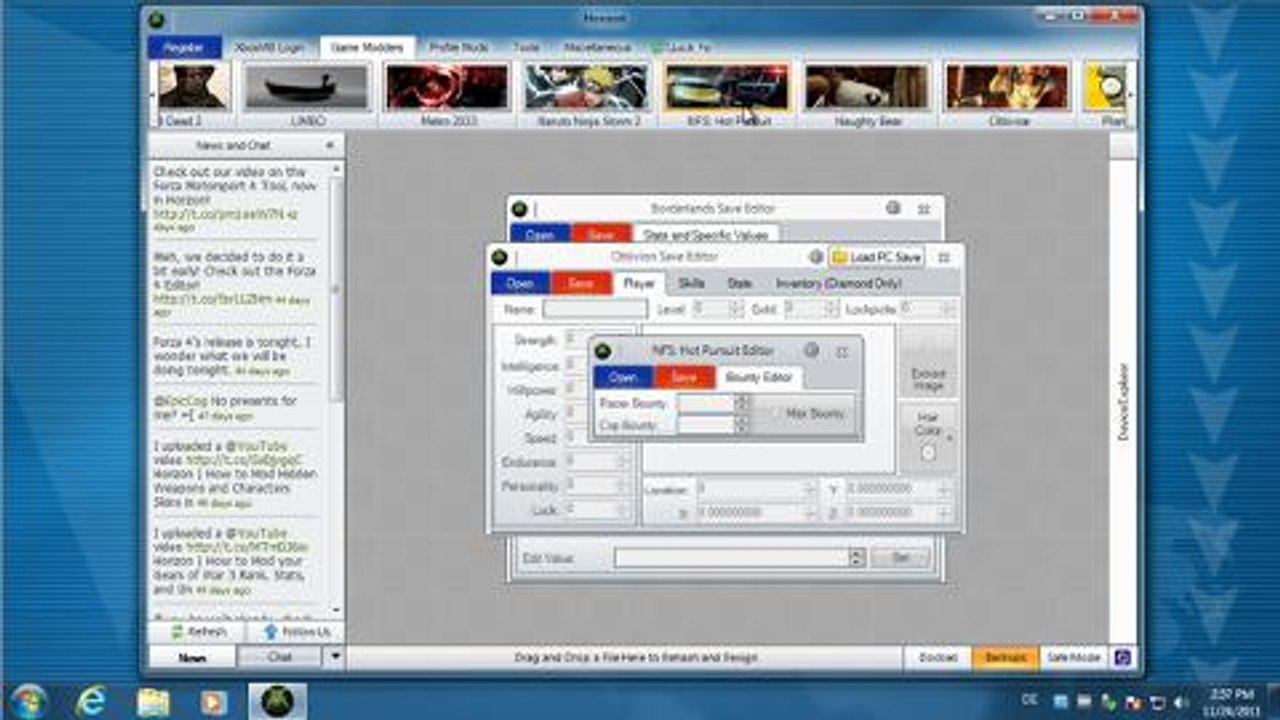Click the Xbox logo in NFS Hot Pursuit Editor
Viewport: 1280px width, 720px height.
[603, 351]
